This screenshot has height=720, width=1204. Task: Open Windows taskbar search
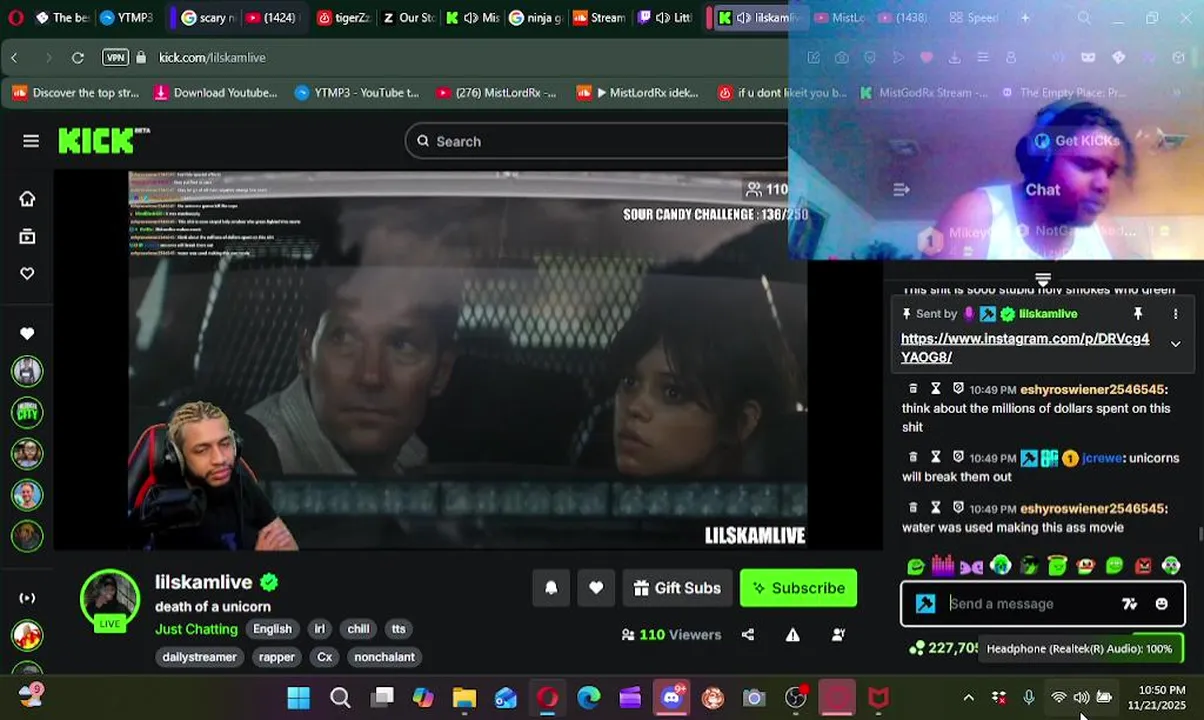coord(340,698)
